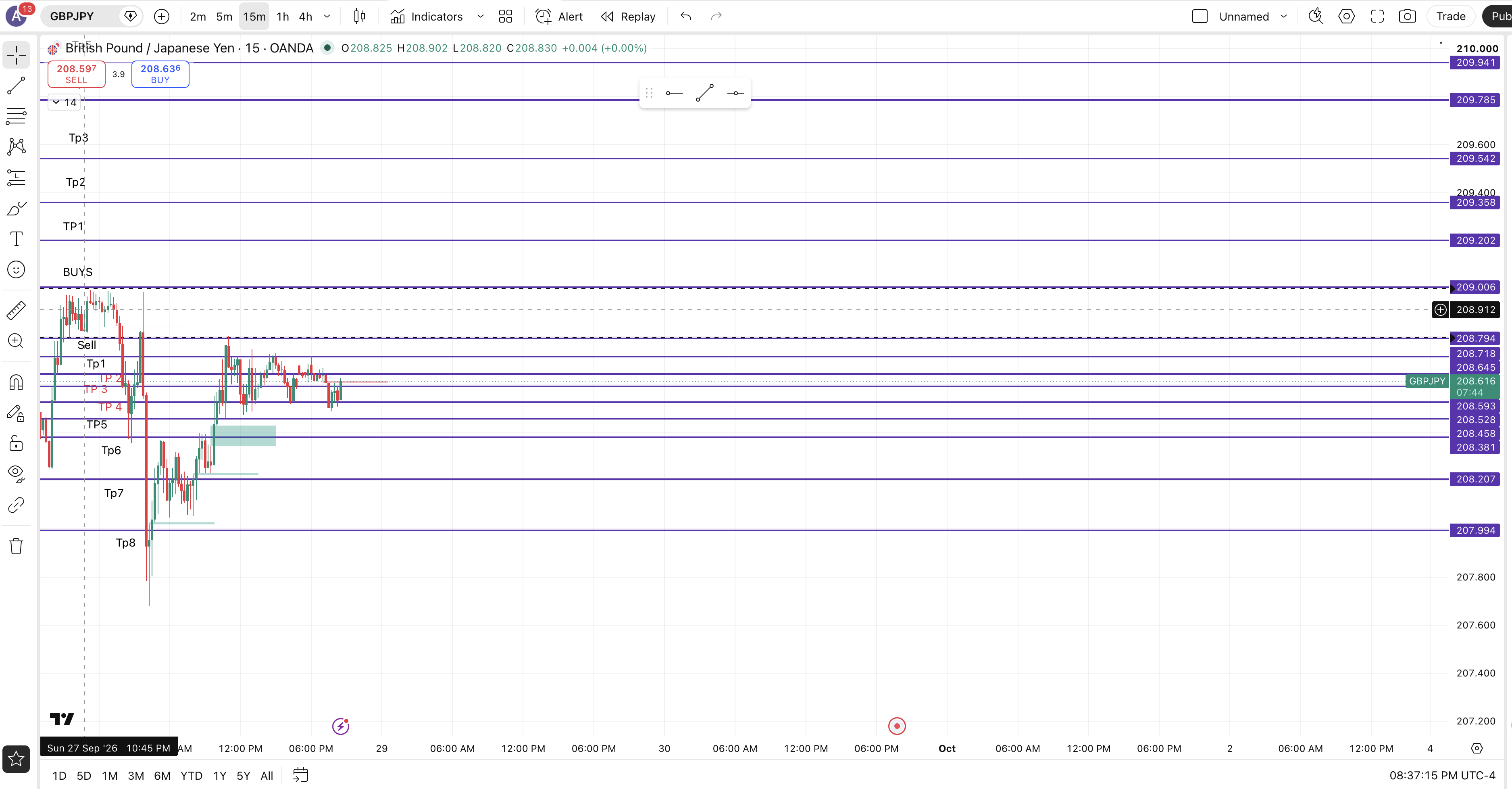The height and width of the screenshot is (789, 1512).
Task: Select the ruler measure tool
Action: click(16, 310)
